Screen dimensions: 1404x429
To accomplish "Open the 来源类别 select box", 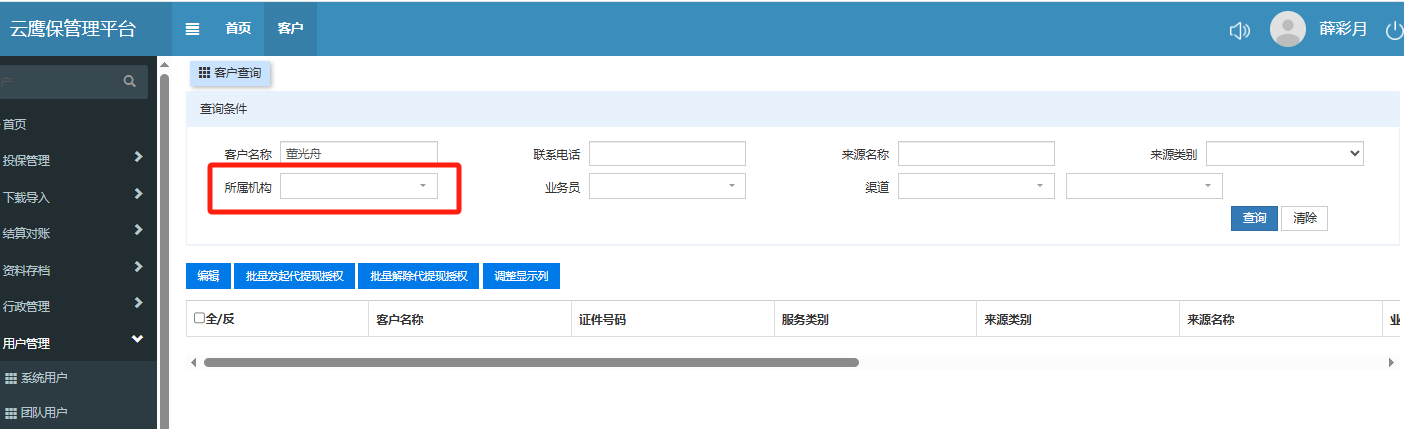I will tap(1285, 153).
